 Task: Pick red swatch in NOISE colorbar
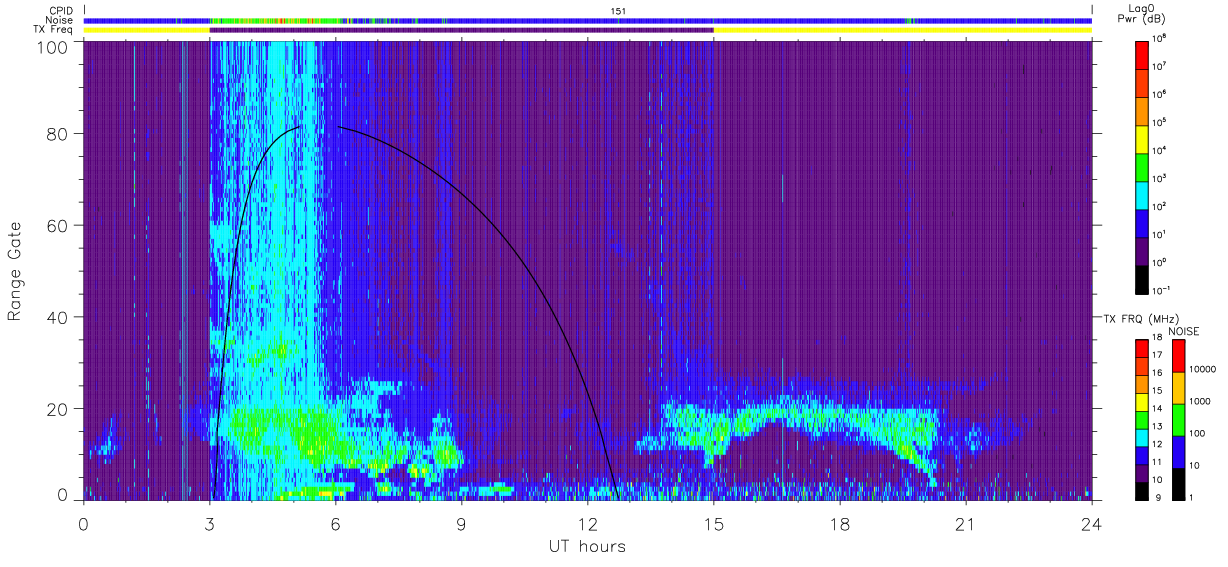click(1178, 356)
